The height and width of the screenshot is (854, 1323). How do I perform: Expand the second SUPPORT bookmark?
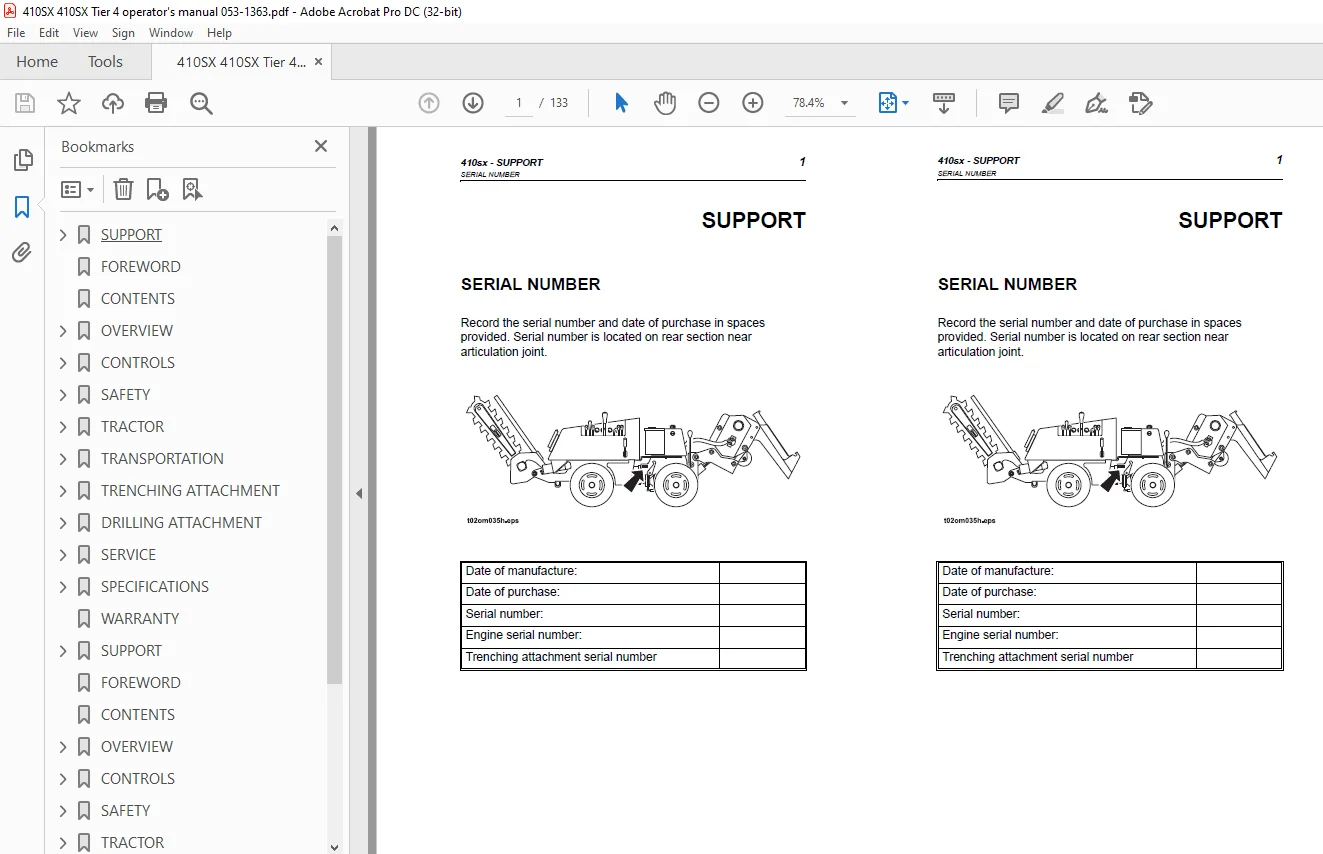pyautogui.click(x=63, y=651)
